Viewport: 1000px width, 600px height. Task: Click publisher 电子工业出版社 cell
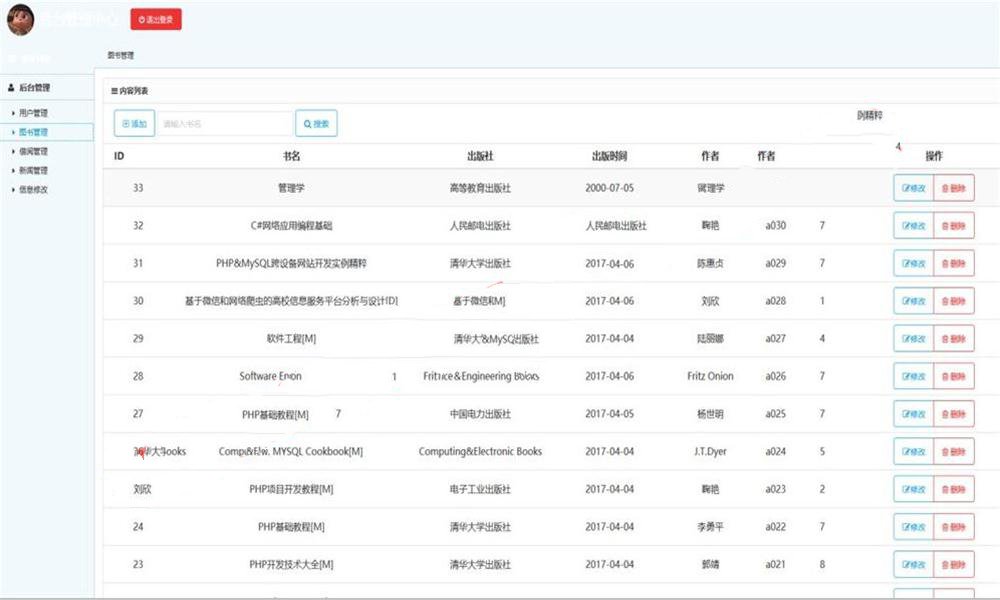click(480, 489)
